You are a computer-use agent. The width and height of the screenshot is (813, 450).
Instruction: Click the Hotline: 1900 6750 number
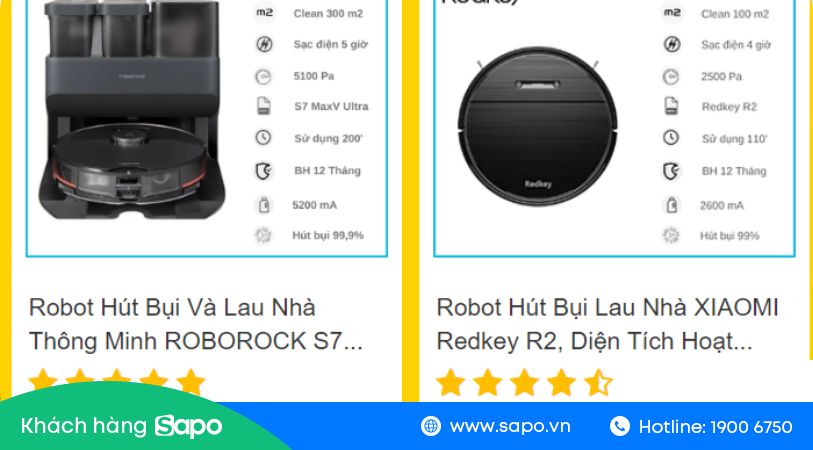coord(716,427)
